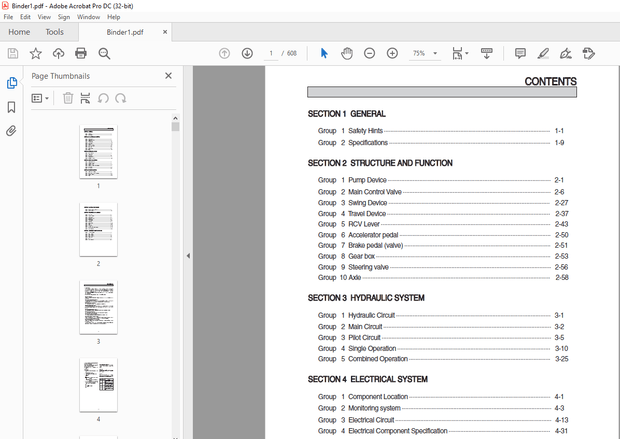Viewport: 620px width, 439px height.
Task: Add a comment with sticky note icon
Action: coord(520,53)
